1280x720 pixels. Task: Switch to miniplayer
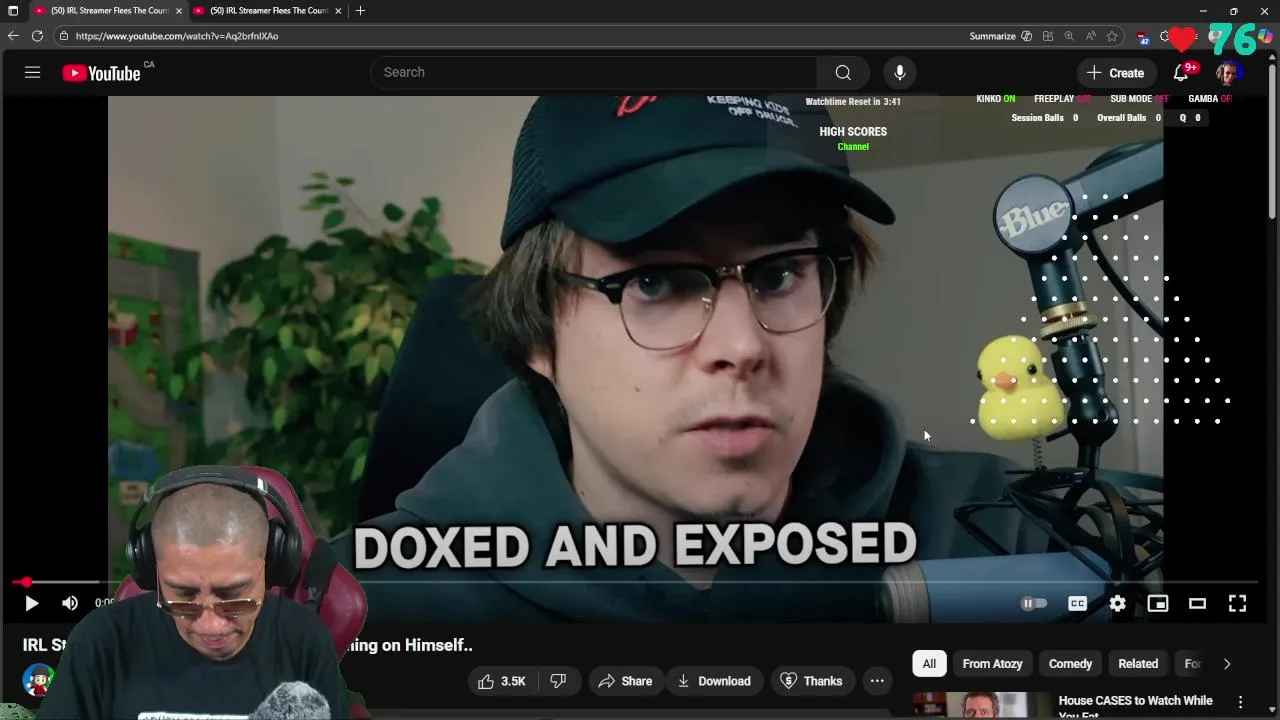coord(1157,603)
